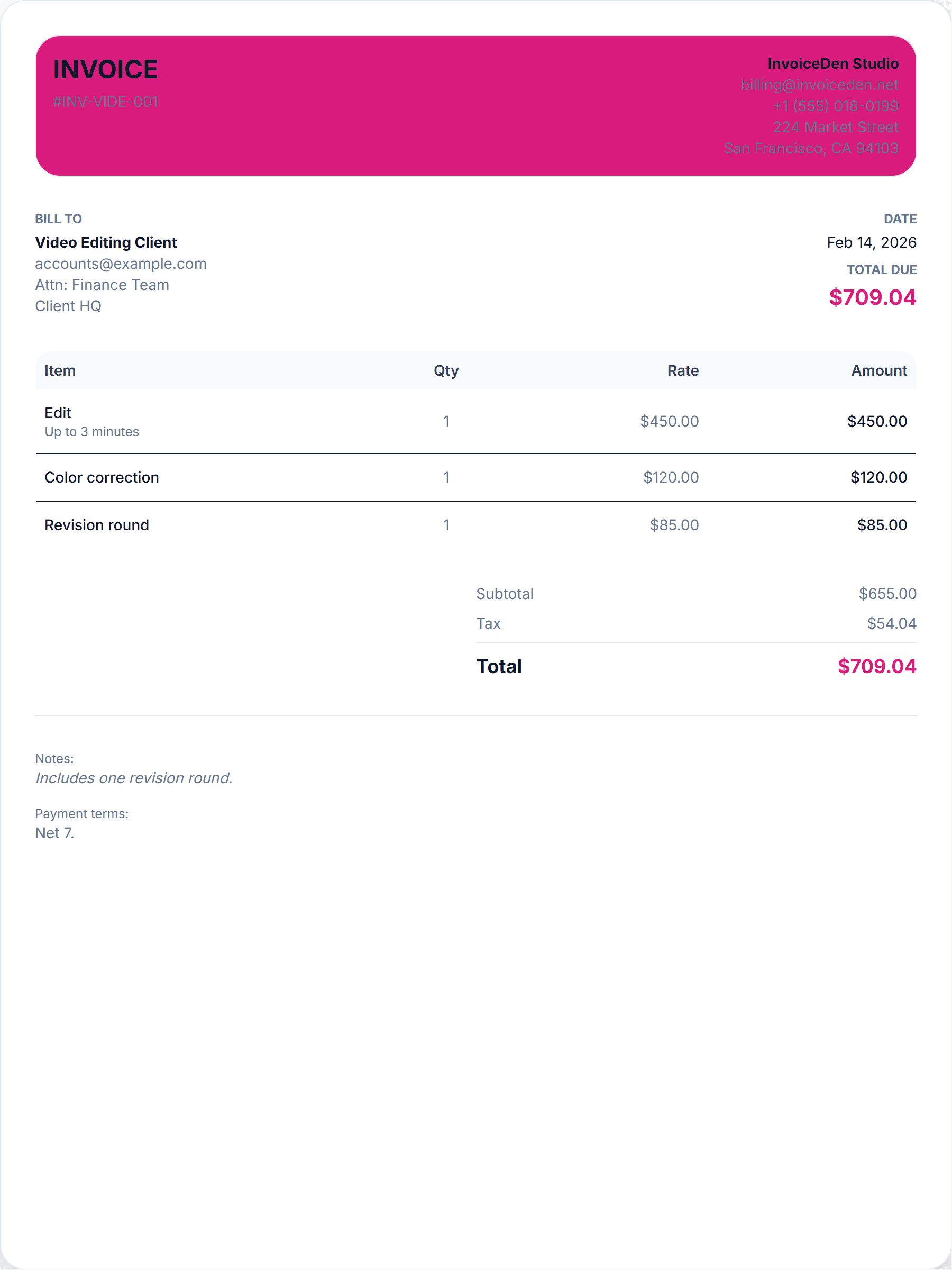Click the note text 'Includes one revision round.'

tap(134, 778)
